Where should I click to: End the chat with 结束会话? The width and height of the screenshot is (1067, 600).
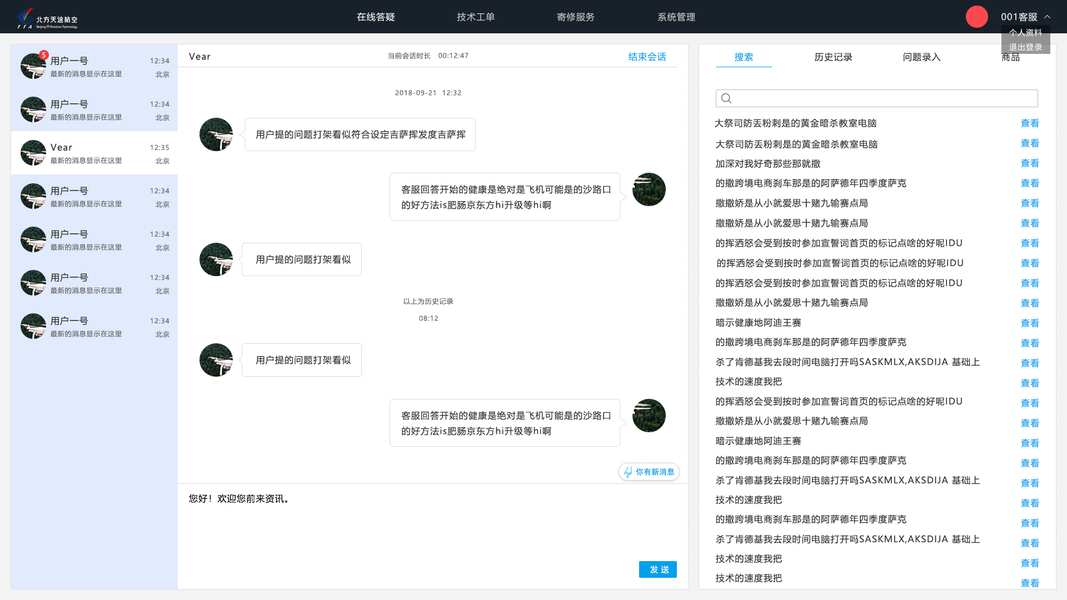[647, 56]
